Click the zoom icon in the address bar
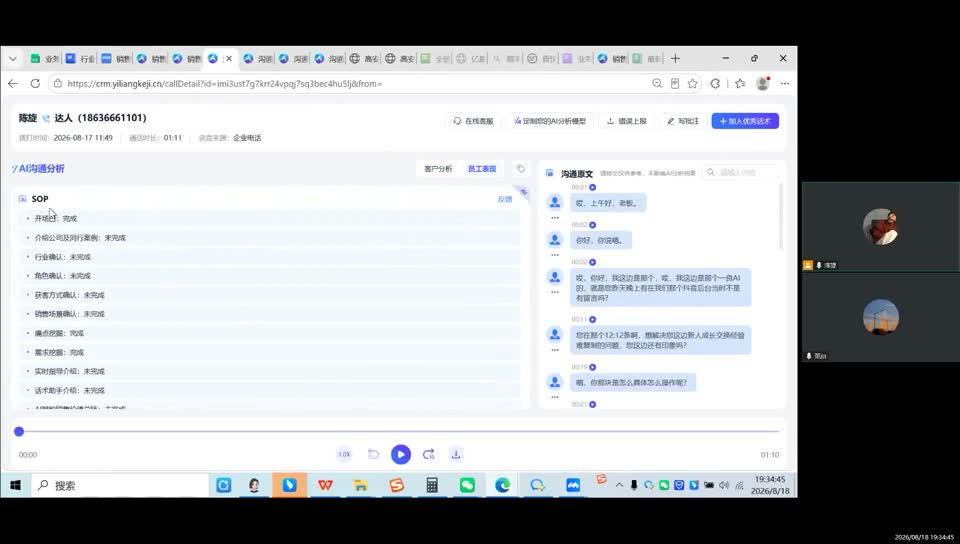The width and height of the screenshot is (960, 544). point(657,84)
